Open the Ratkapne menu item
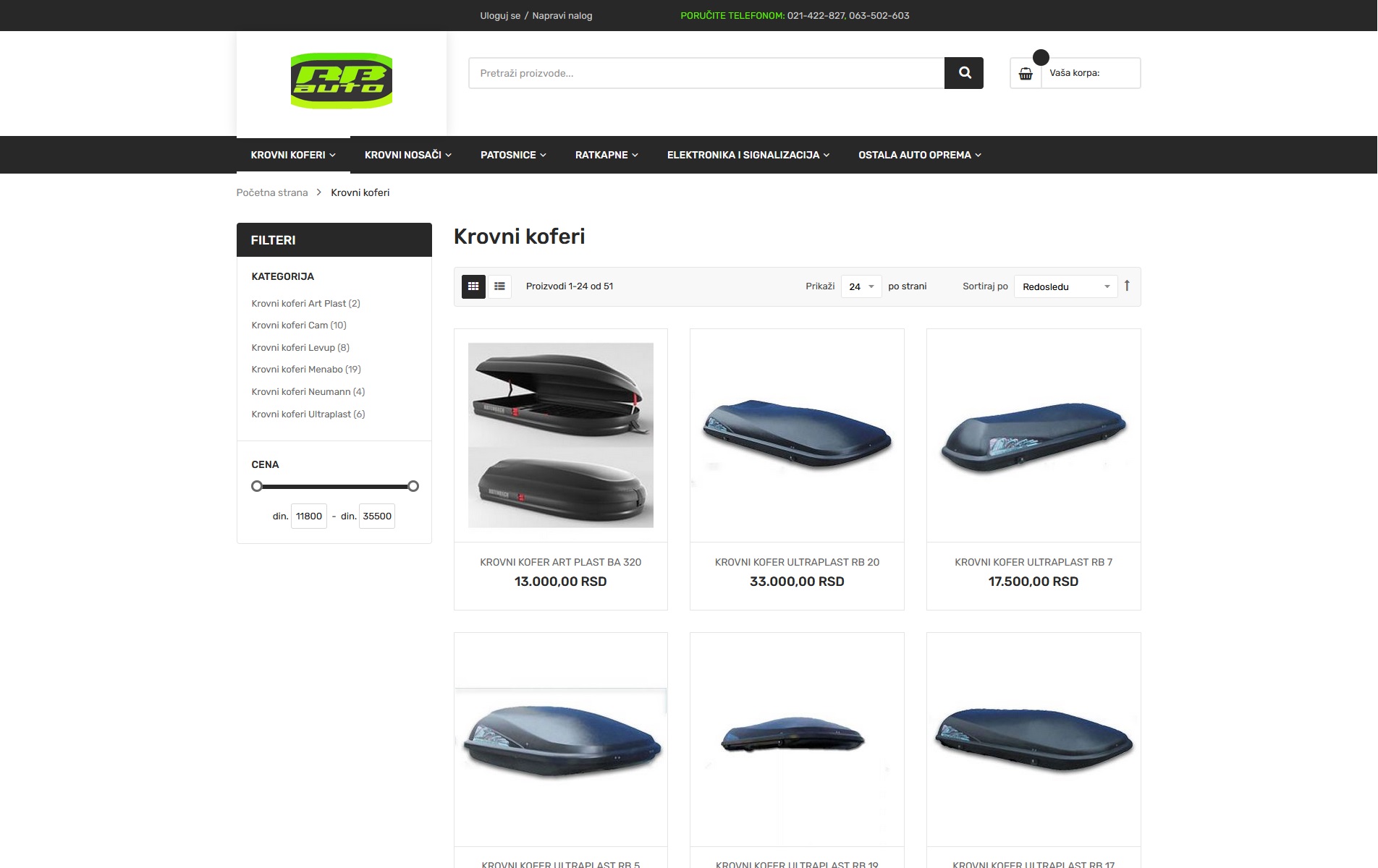Viewport: 1378px width, 868px height. point(606,155)
